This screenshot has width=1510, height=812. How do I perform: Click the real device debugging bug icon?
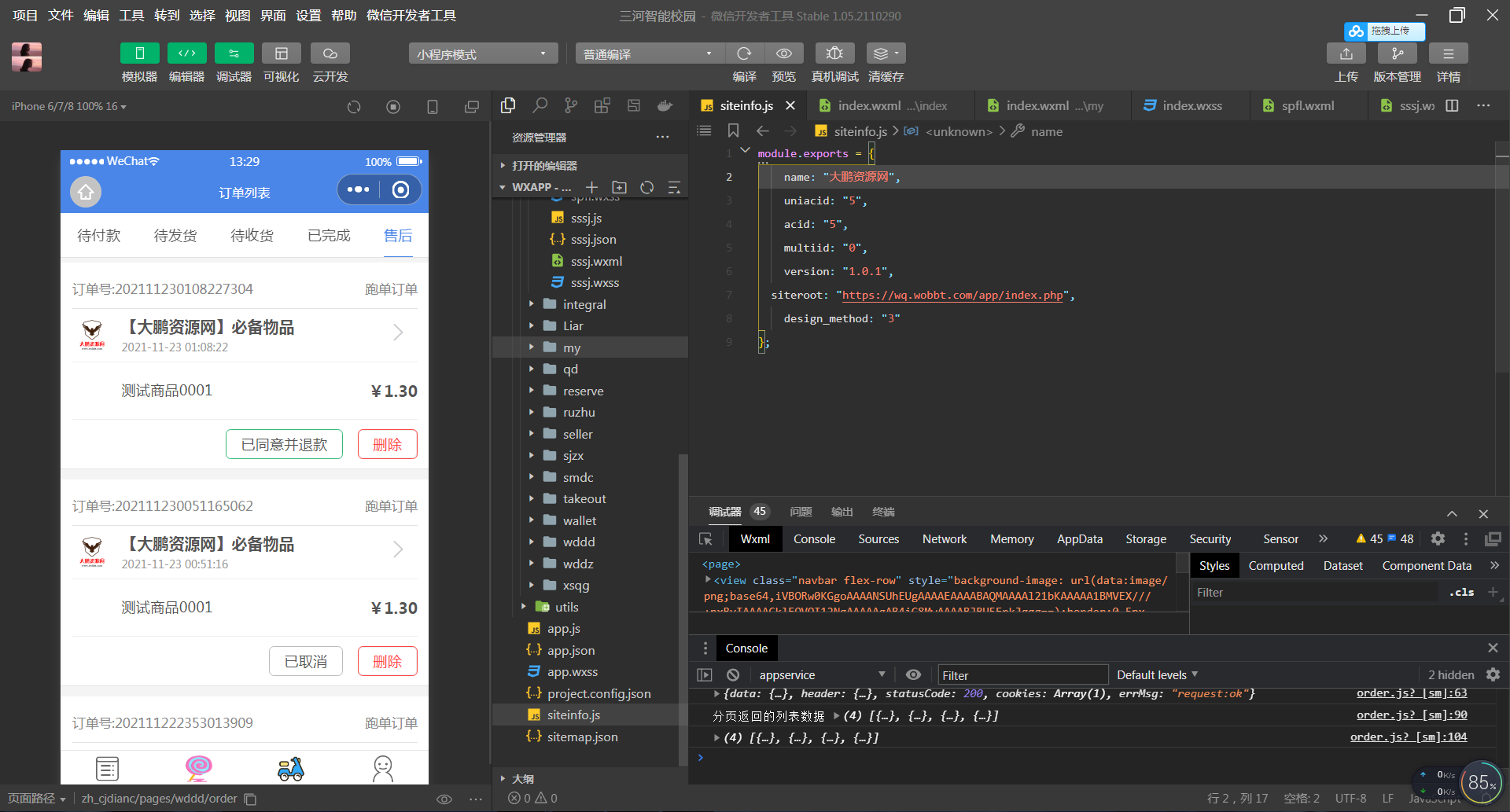pos(834,53)
